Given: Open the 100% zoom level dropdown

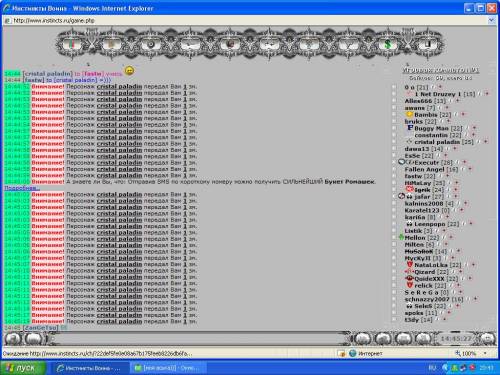Looking at the screenshot, I should tap(485, 353).
